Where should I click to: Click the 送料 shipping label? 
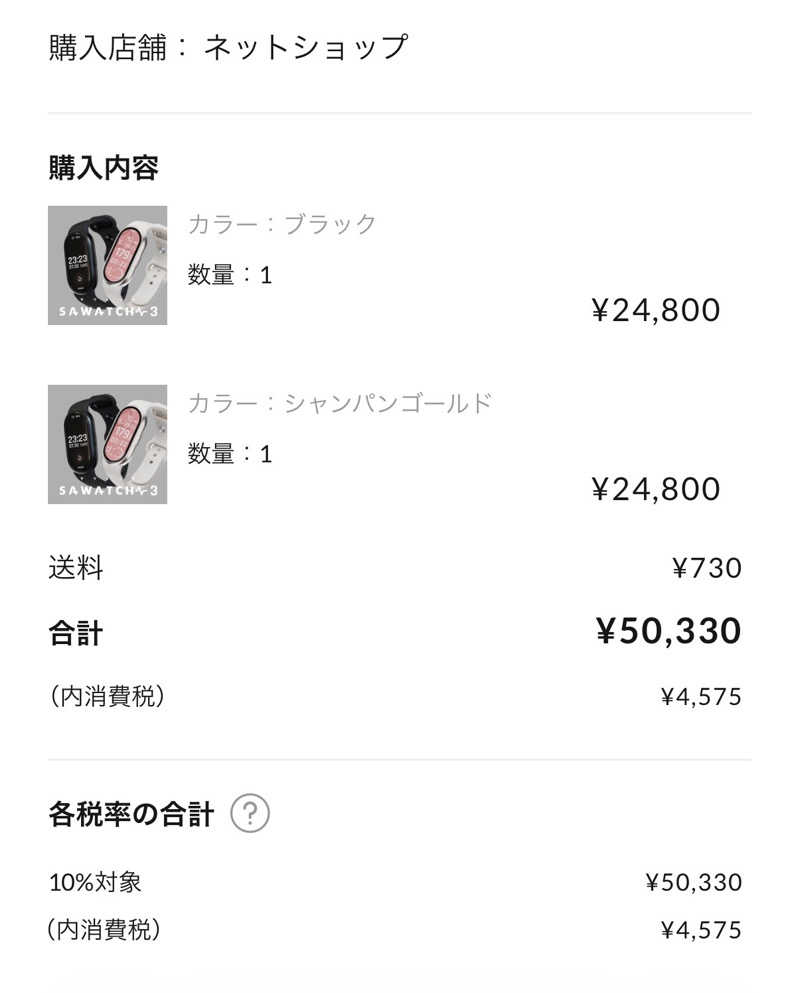tap(76, 568)
